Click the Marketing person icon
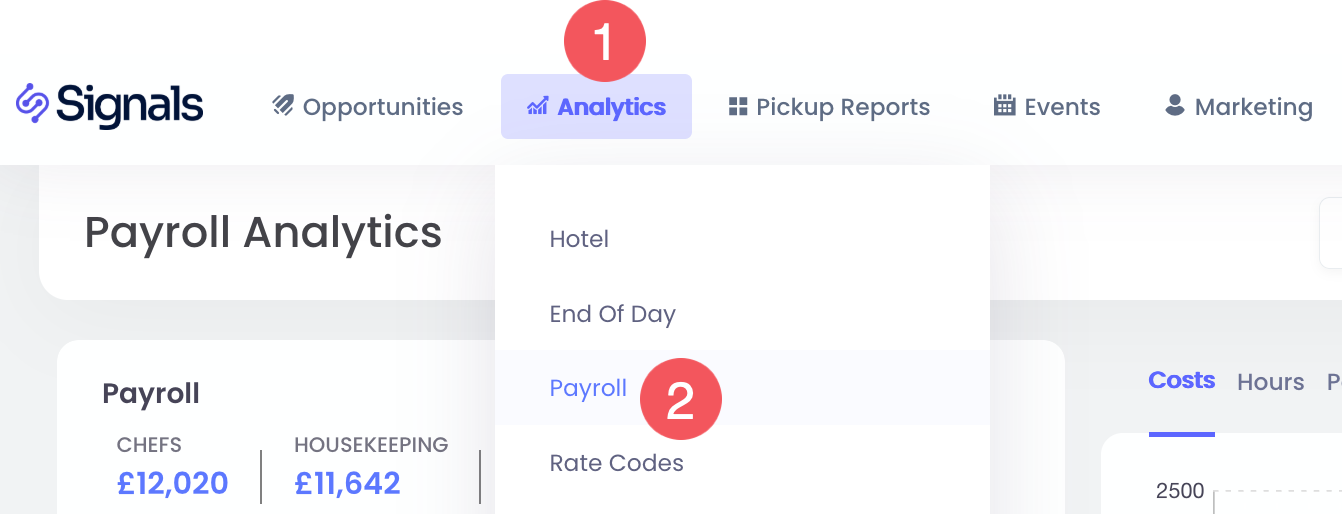 tap(1175, 106)
